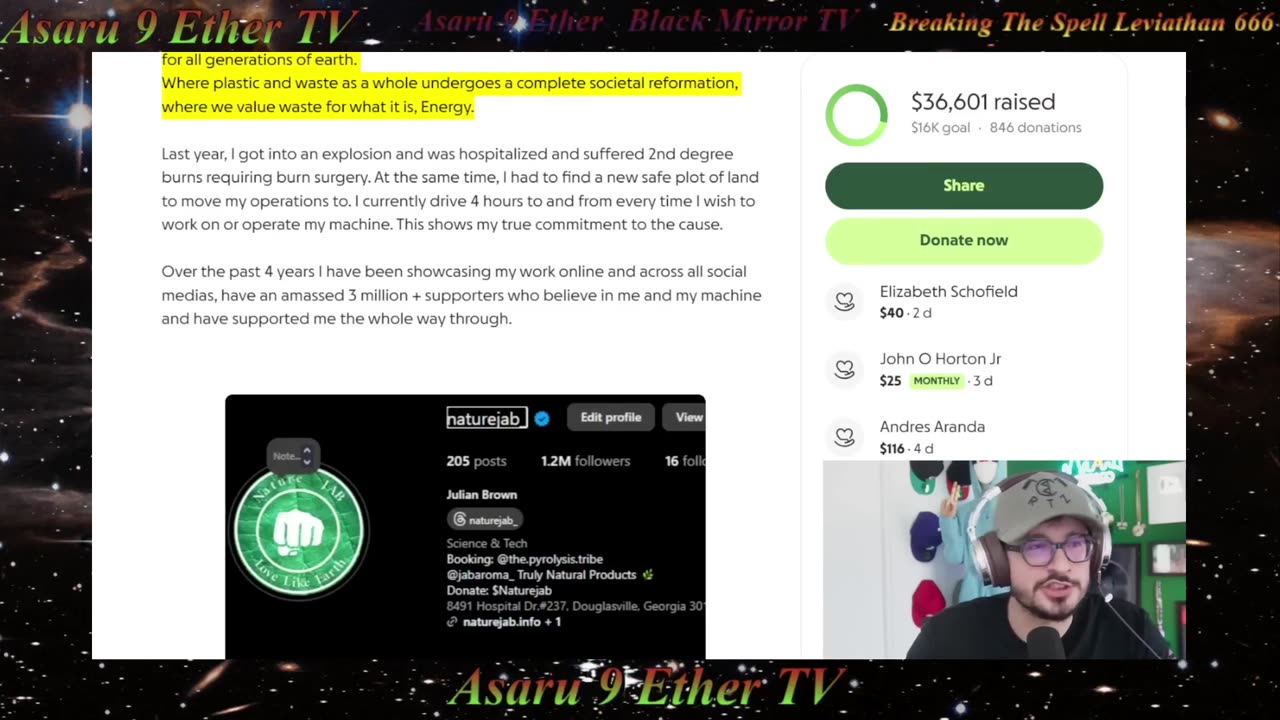Screen dimensions: 1280x720
Task: Open the View button next to Edit profile
Action: pyautogui.click(x=685, y=418)
